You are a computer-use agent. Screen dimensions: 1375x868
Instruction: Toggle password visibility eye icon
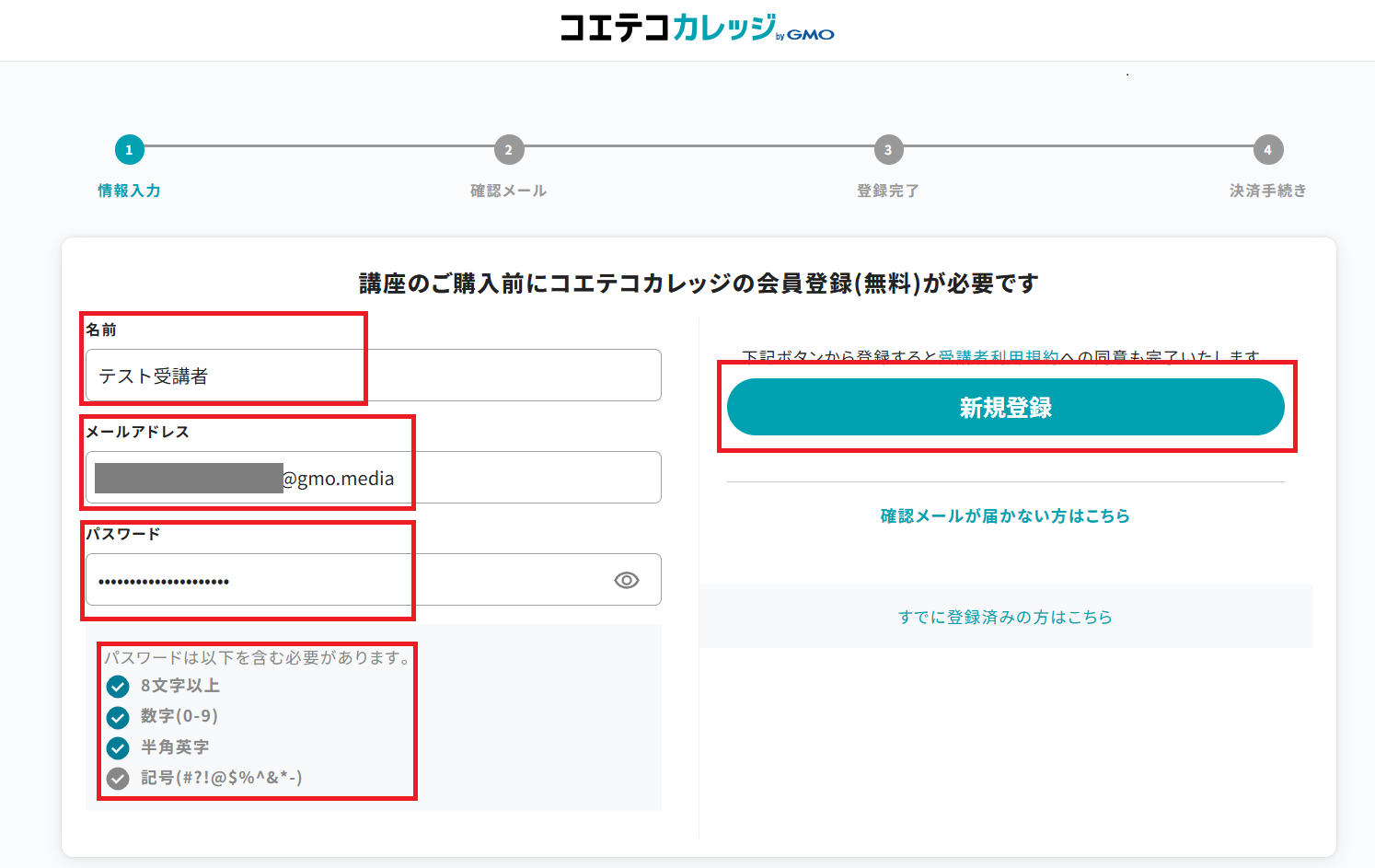coord(626,580)
